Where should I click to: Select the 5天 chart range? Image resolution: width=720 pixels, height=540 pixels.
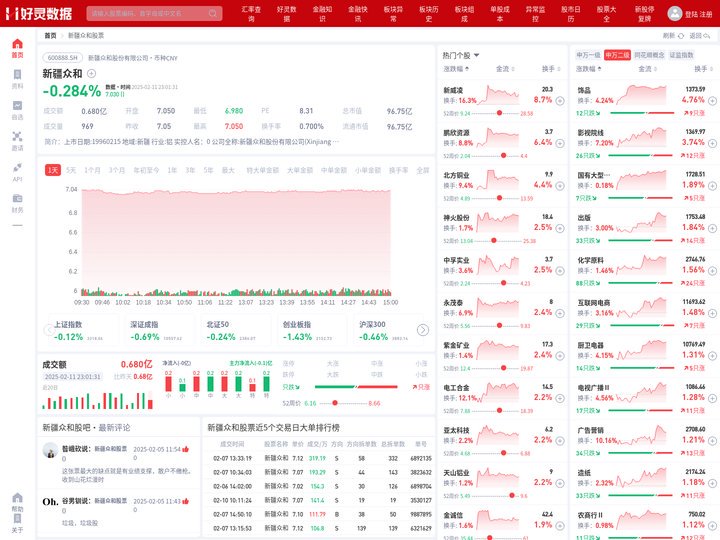[71, 170]
